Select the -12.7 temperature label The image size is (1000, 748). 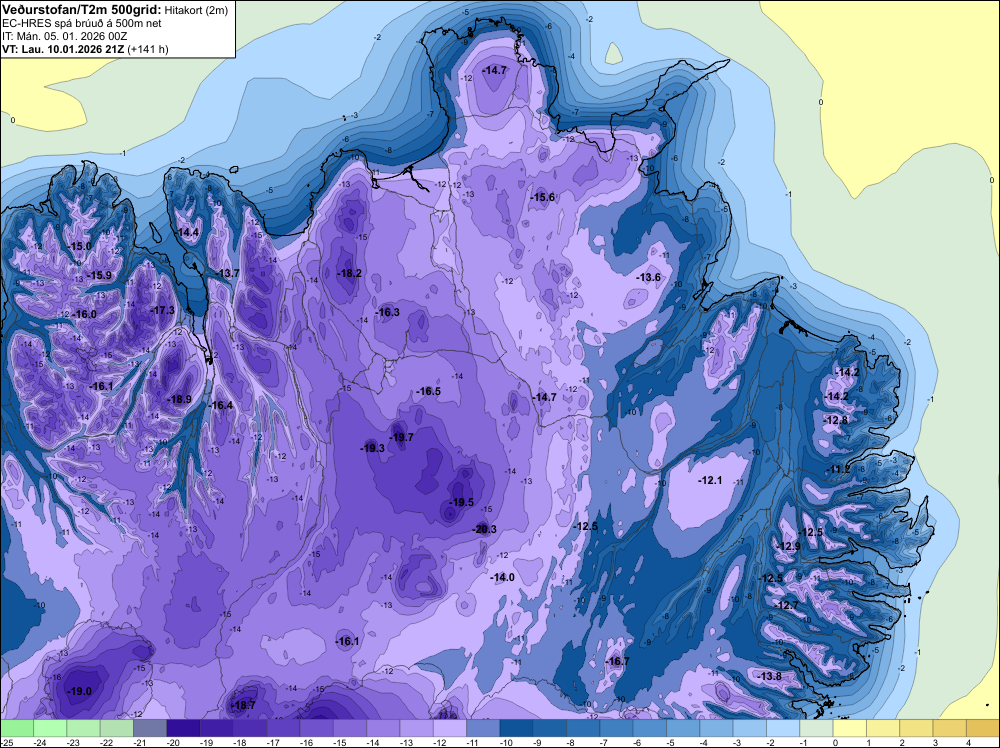click(x=786, y=605)
